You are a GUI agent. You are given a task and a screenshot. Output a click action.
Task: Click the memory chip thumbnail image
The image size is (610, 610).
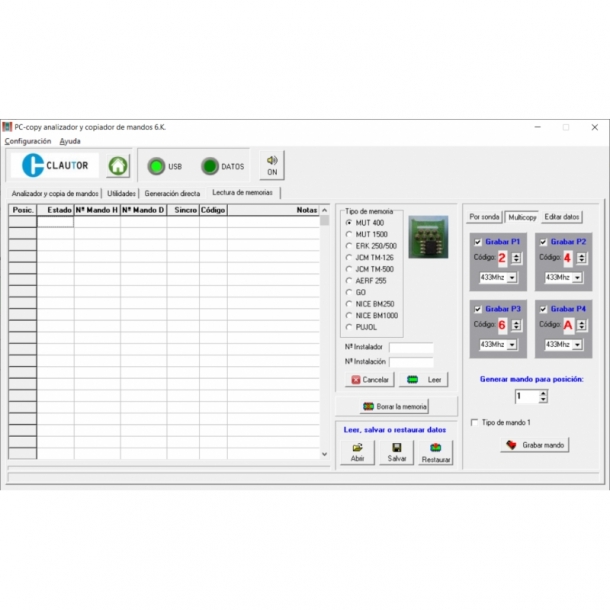pyautogui.click(x=430, y=237)
